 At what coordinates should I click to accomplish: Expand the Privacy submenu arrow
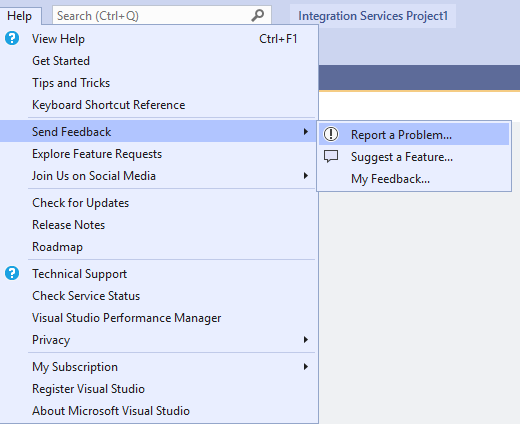[x=306, y=340]
